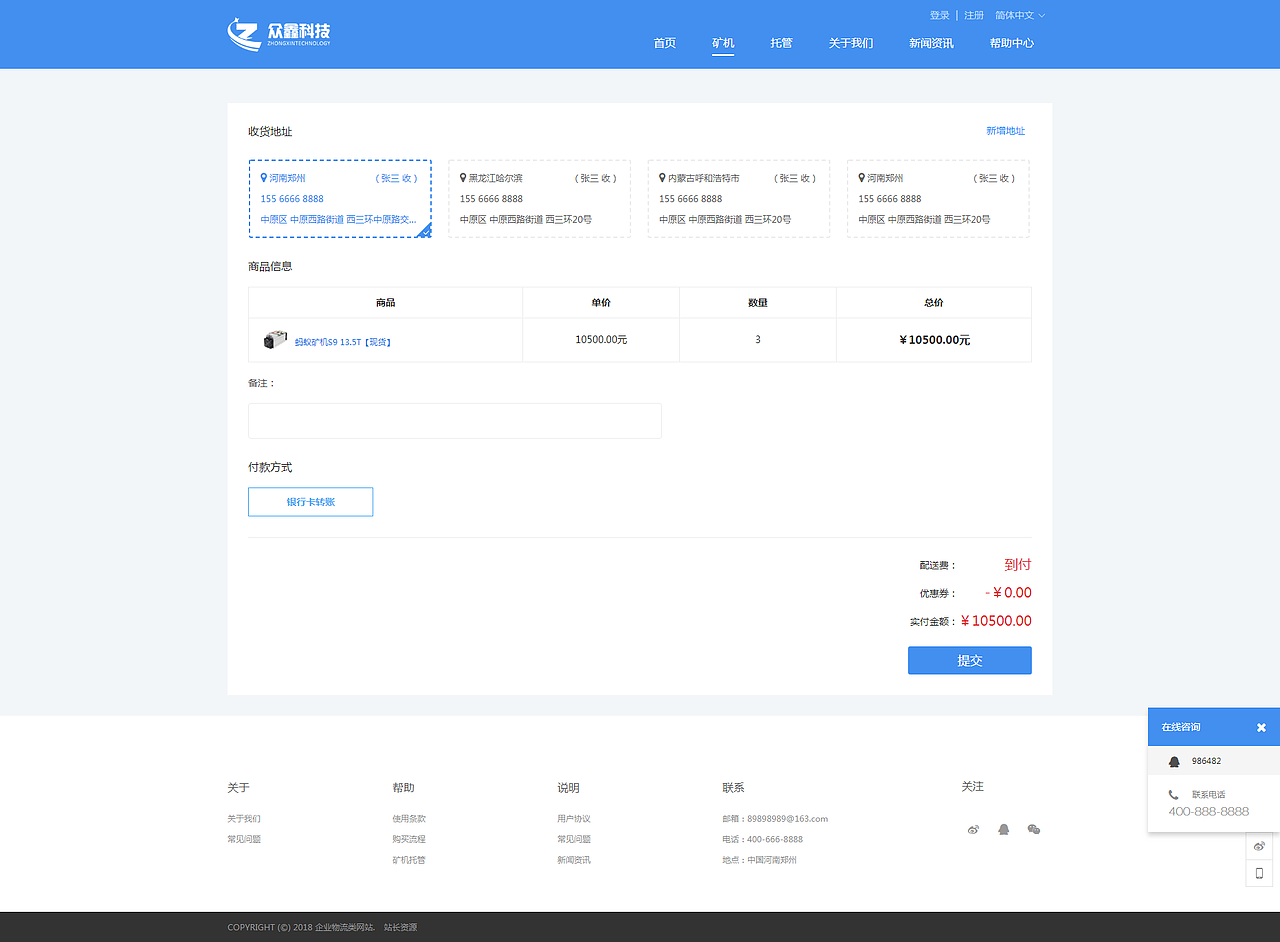The image size is (1280, 942).
Task: Open footer link 使用条款
Action: [x=409, y=818]
